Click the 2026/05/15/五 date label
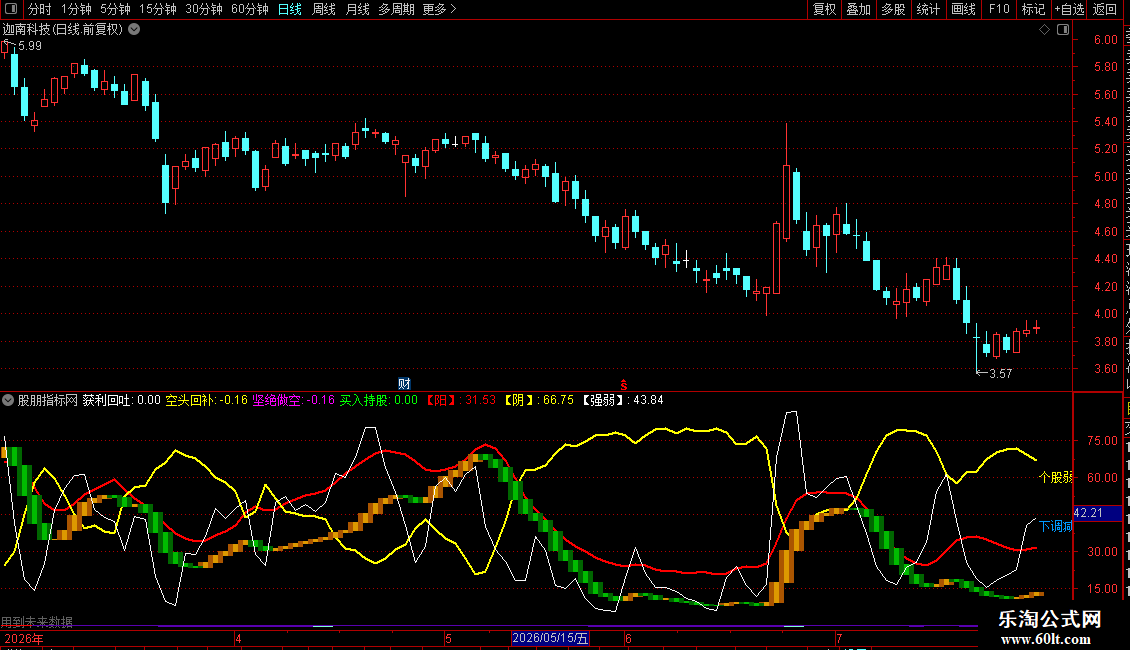This screenshot has width=1130, height=650. [x=551, y=638]
